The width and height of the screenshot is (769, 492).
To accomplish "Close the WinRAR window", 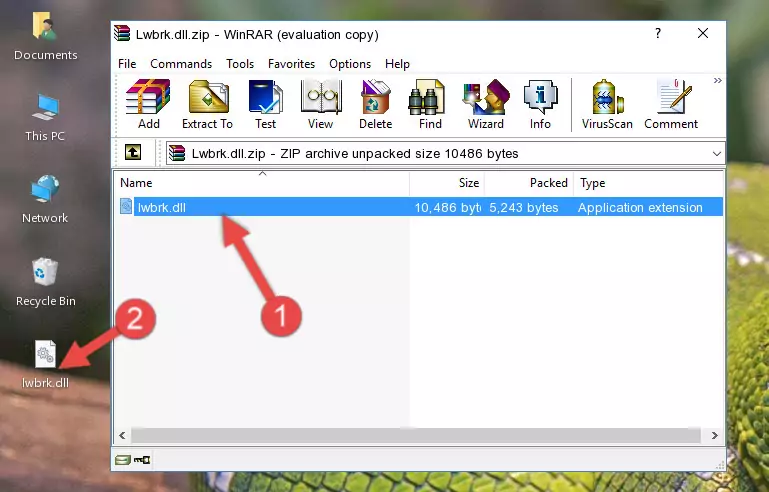I will point(702,33).
